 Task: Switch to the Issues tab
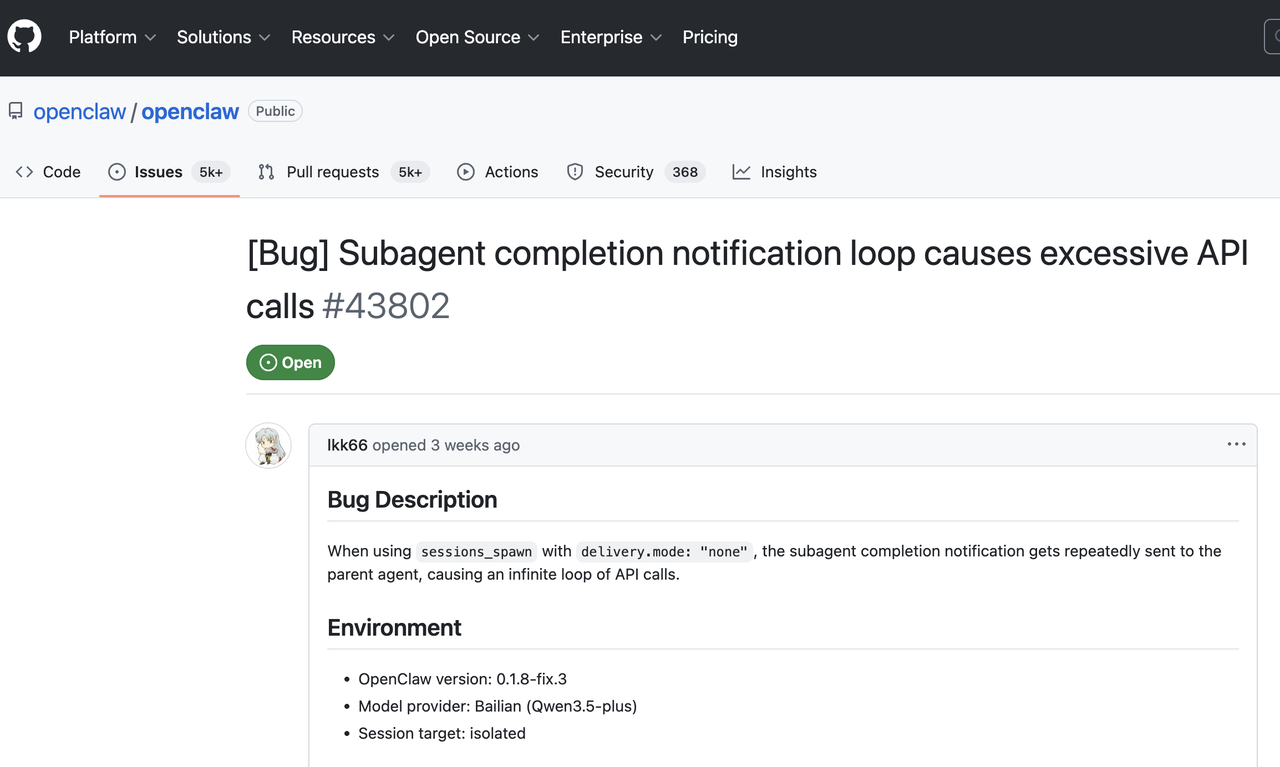click(x=169, y=172)
